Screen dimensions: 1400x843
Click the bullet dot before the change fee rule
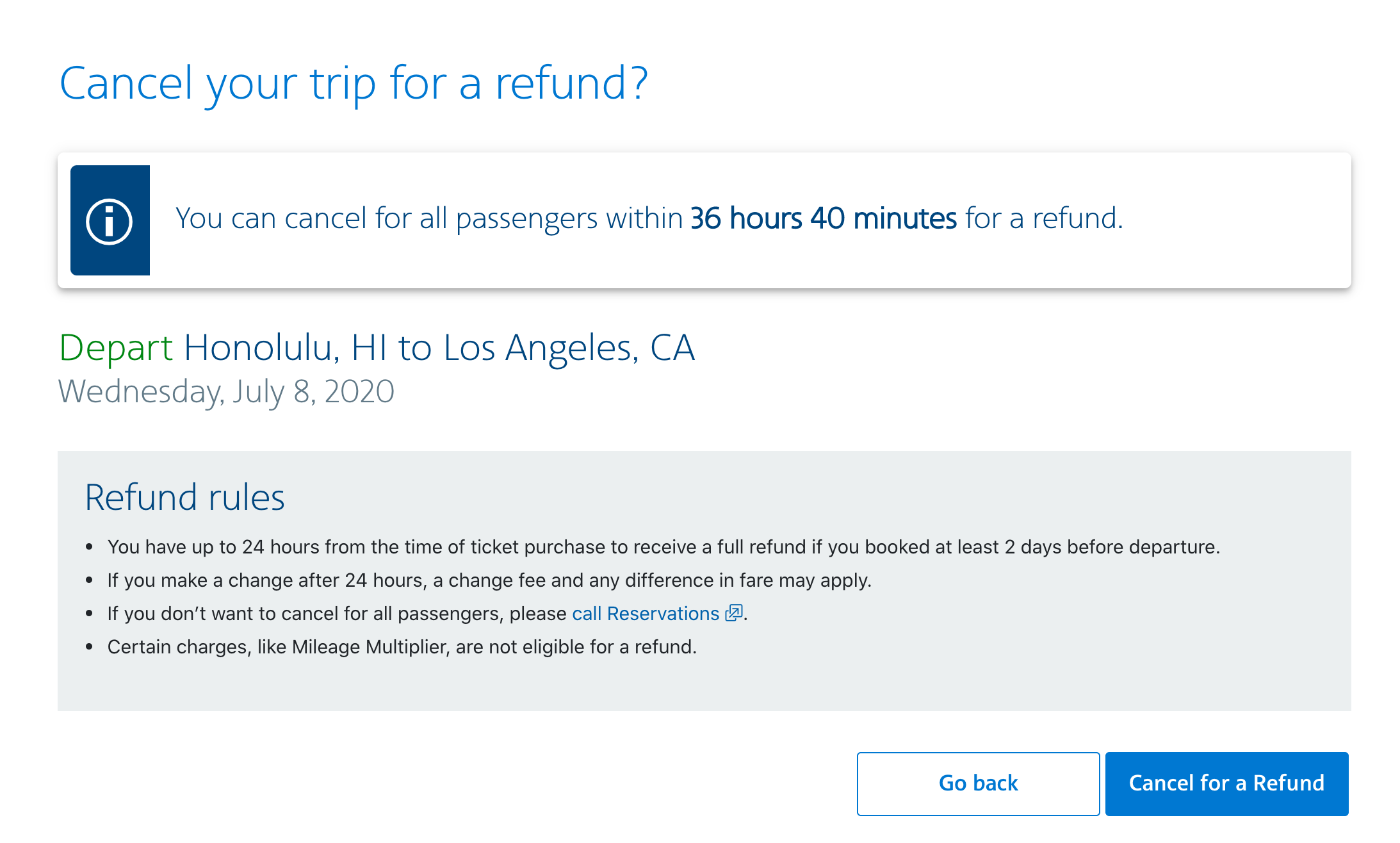point(90,580)
